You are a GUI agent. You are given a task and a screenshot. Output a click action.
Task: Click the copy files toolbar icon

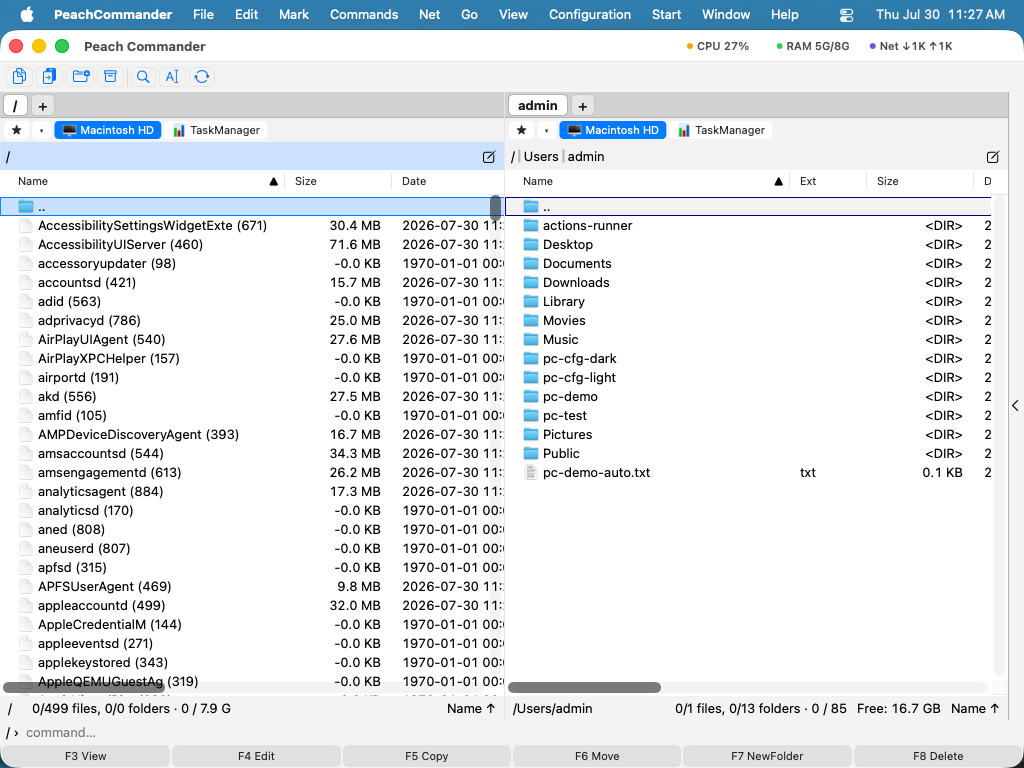click(20, 76)
